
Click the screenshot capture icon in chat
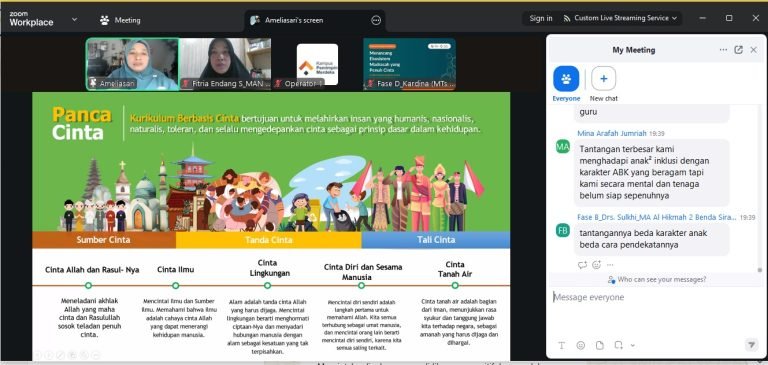[x=619, y=345]
